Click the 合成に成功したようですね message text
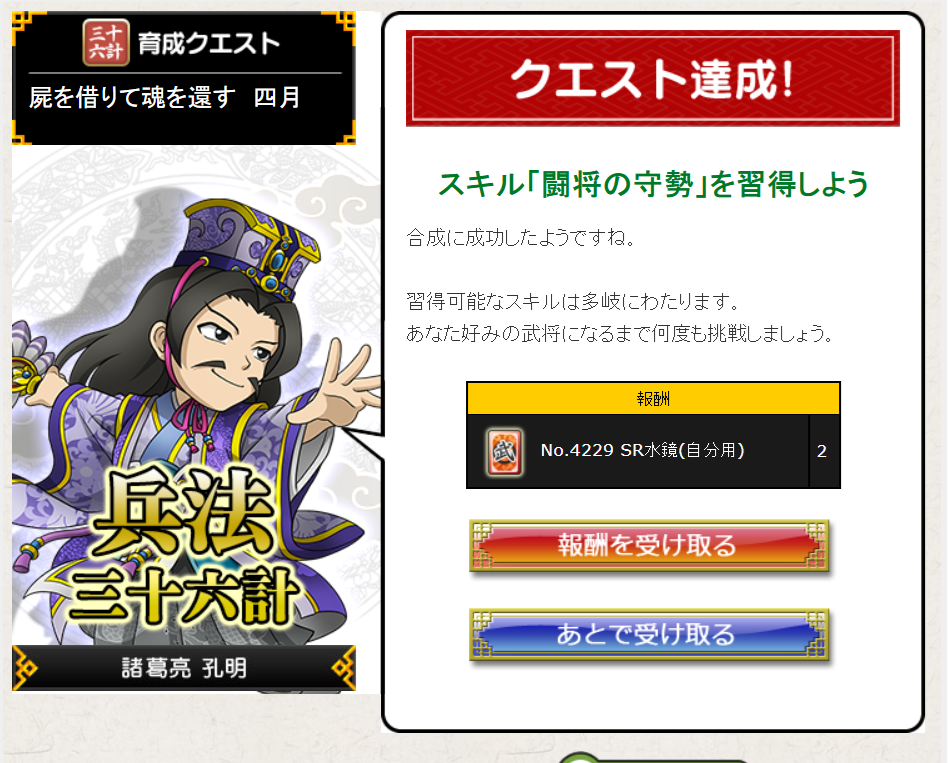This screenshot has height=763, width=948. pos(521,237)
